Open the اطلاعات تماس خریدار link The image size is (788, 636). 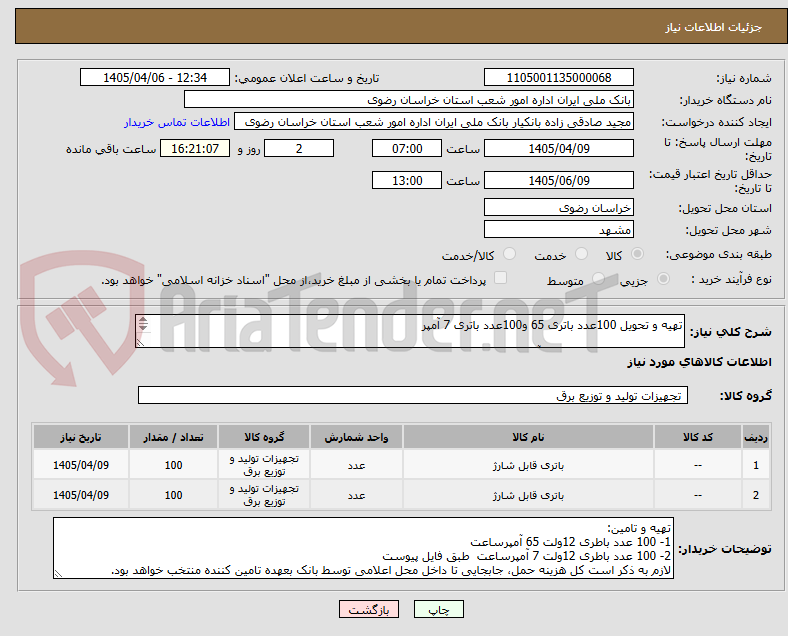point(177,122)
